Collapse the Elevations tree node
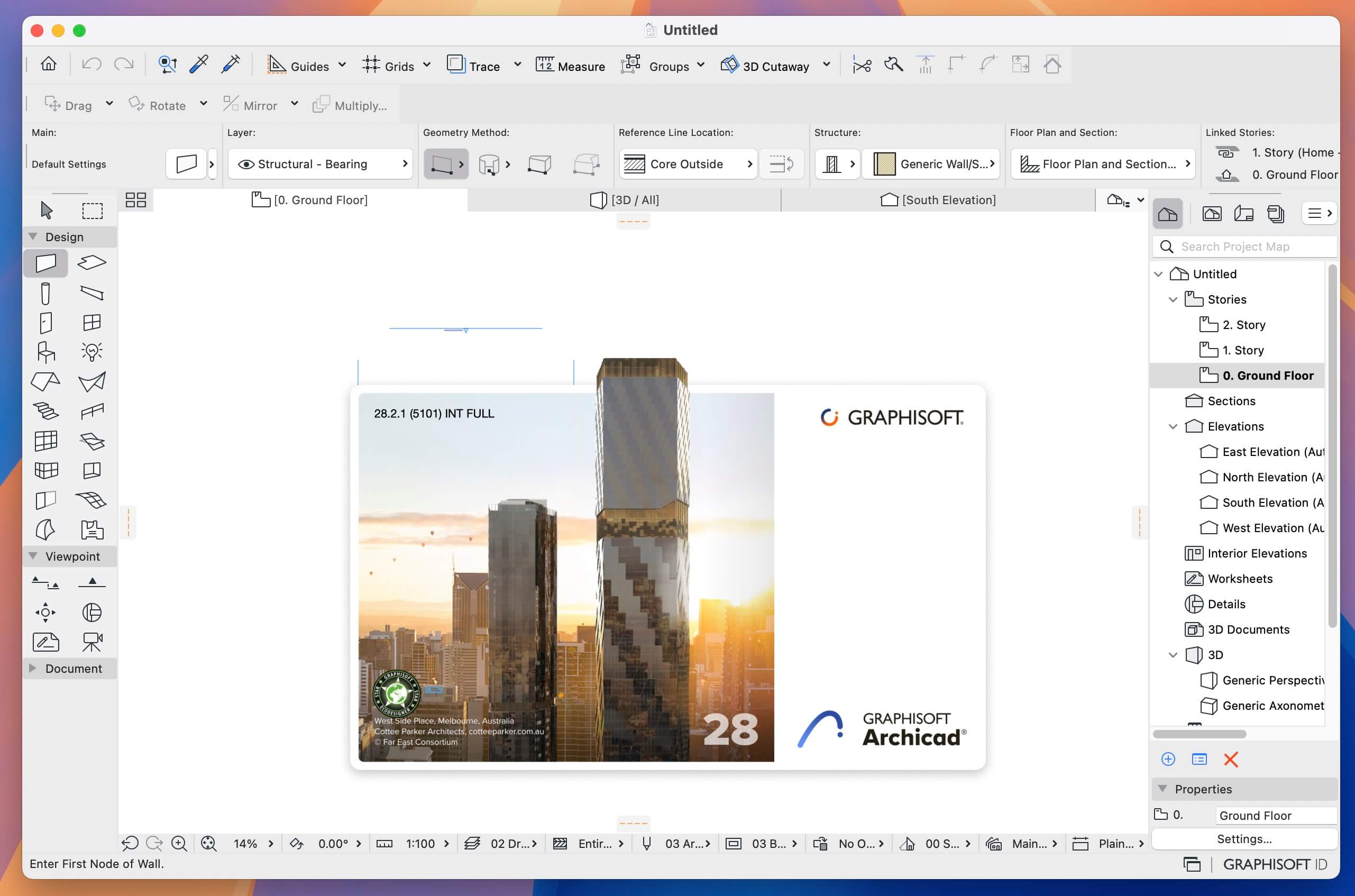The width and height of the screenshot is (1355, 896). [x=1173, y=426]
